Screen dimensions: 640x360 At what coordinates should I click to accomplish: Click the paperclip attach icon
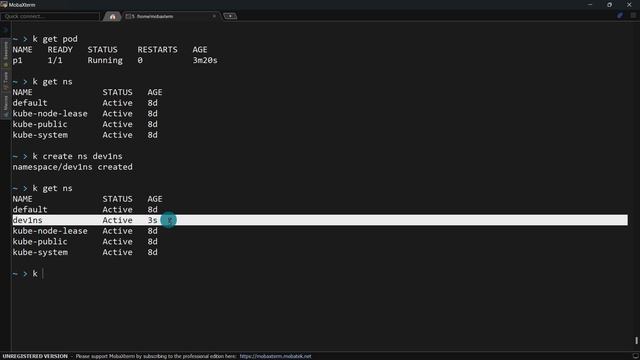click(620, 16)
